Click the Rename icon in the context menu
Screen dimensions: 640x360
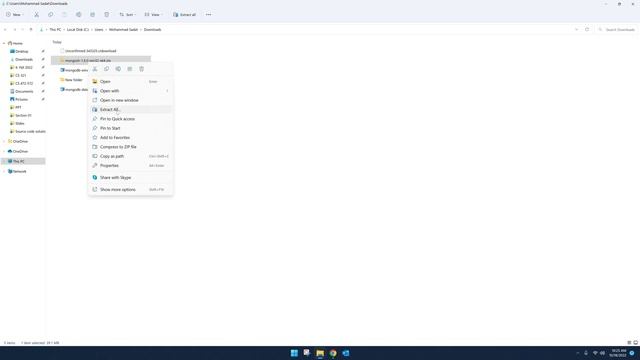click(118, 69)
